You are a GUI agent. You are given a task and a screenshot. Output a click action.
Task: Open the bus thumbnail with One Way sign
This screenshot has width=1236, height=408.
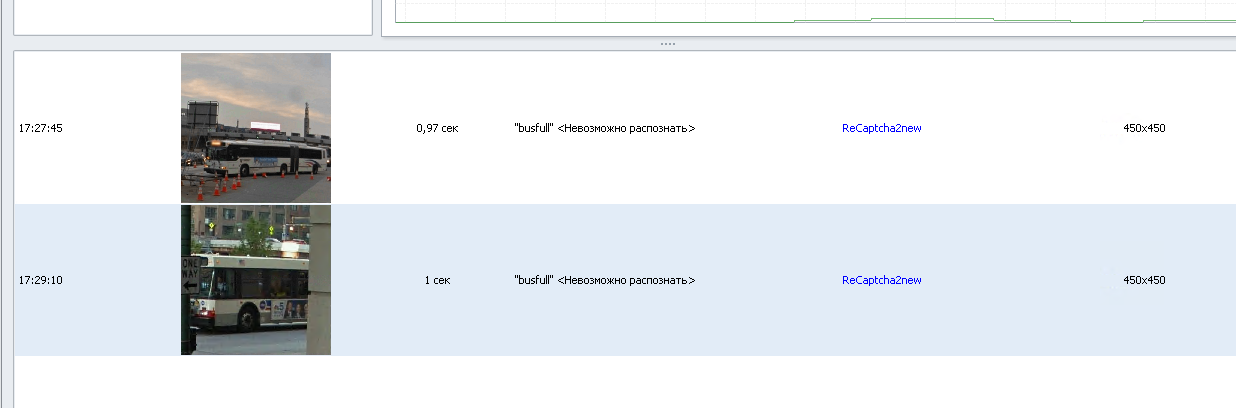point(256,280)
